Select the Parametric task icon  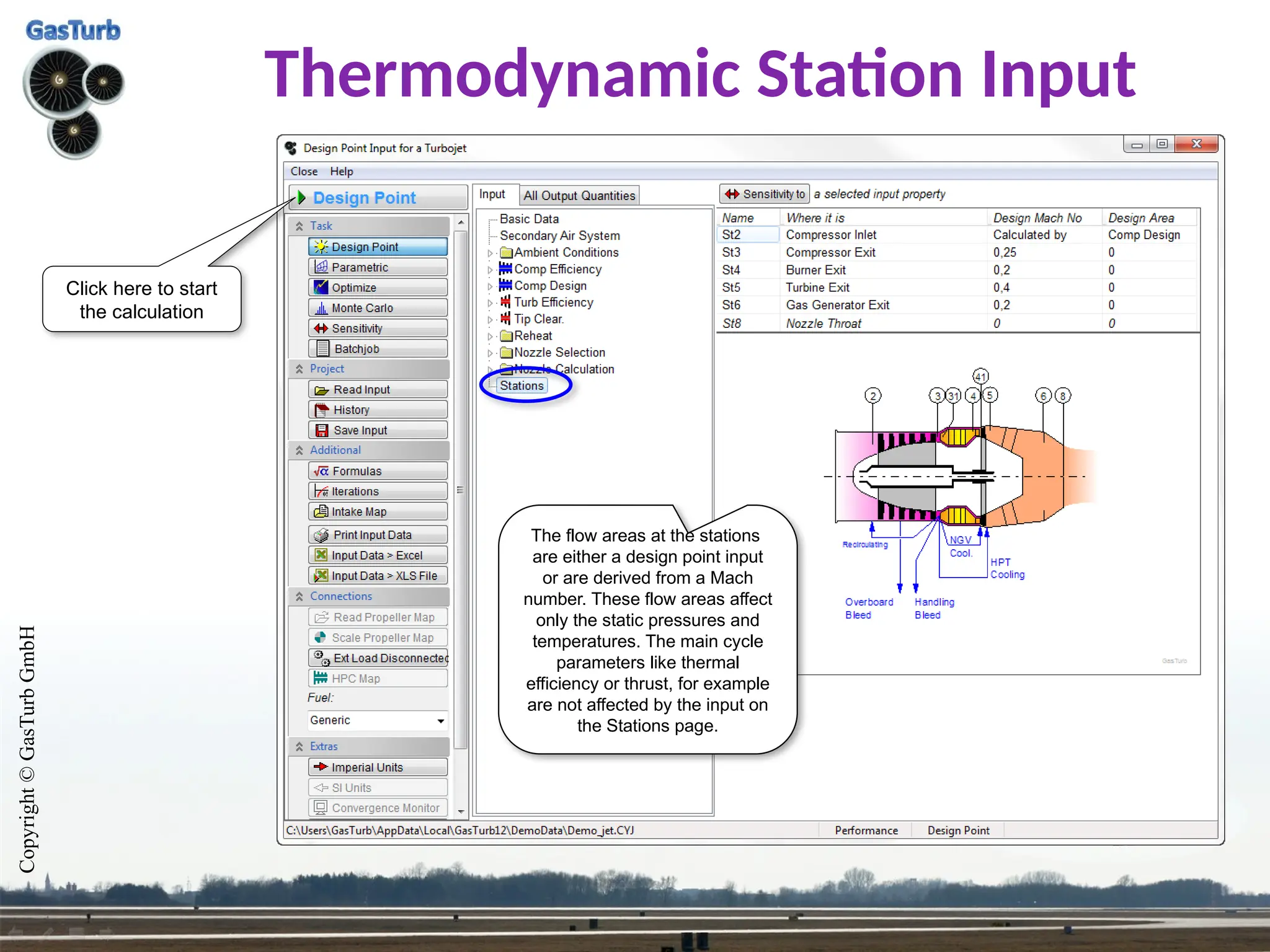coord(321,267)
